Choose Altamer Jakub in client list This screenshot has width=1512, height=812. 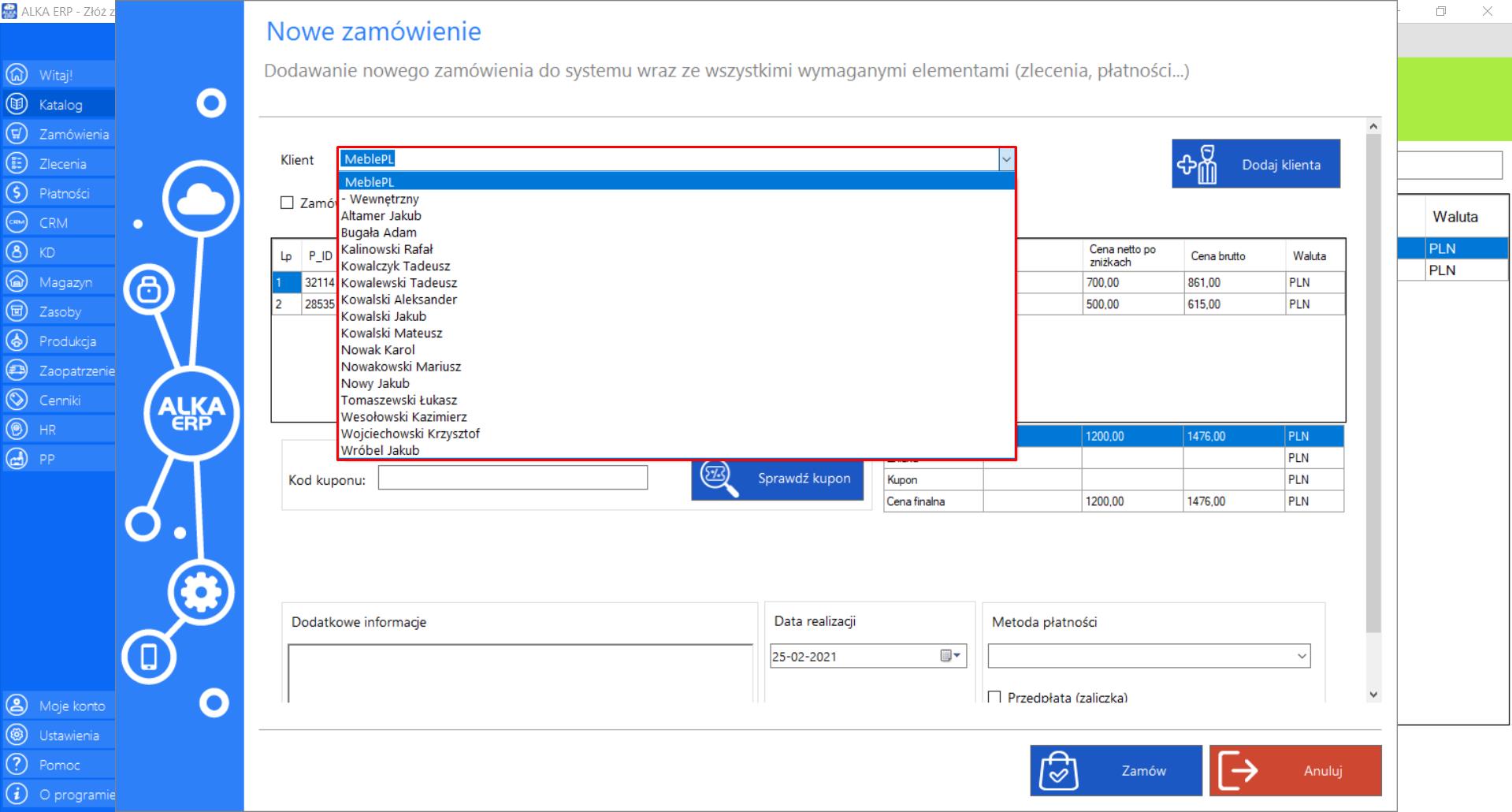pos(677,215)
